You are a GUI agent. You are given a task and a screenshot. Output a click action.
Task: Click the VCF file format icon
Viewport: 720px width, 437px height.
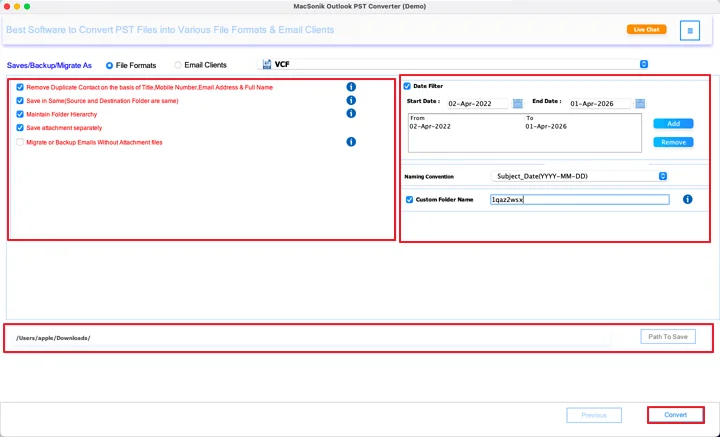point(267,64)
